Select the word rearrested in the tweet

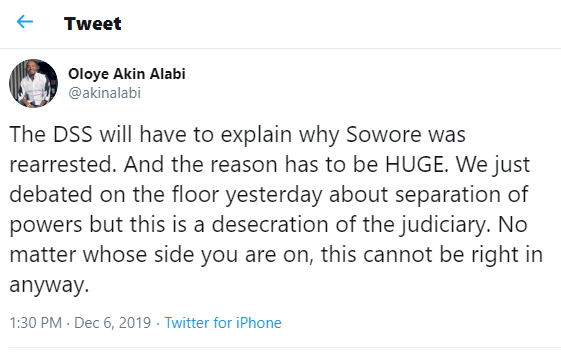point(63,165)
